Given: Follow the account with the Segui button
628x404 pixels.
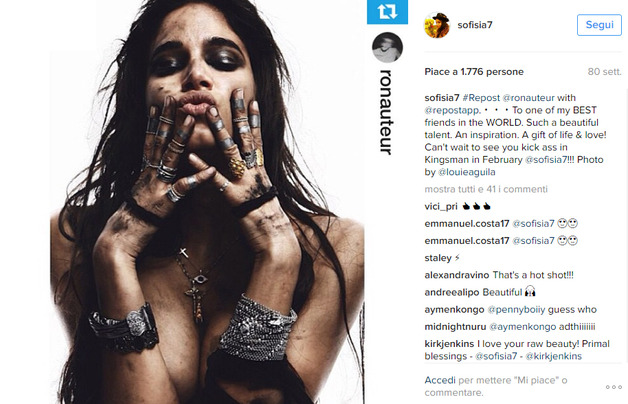Looking at the screenshot, I should pyautogui.click(x=599, y=25).
